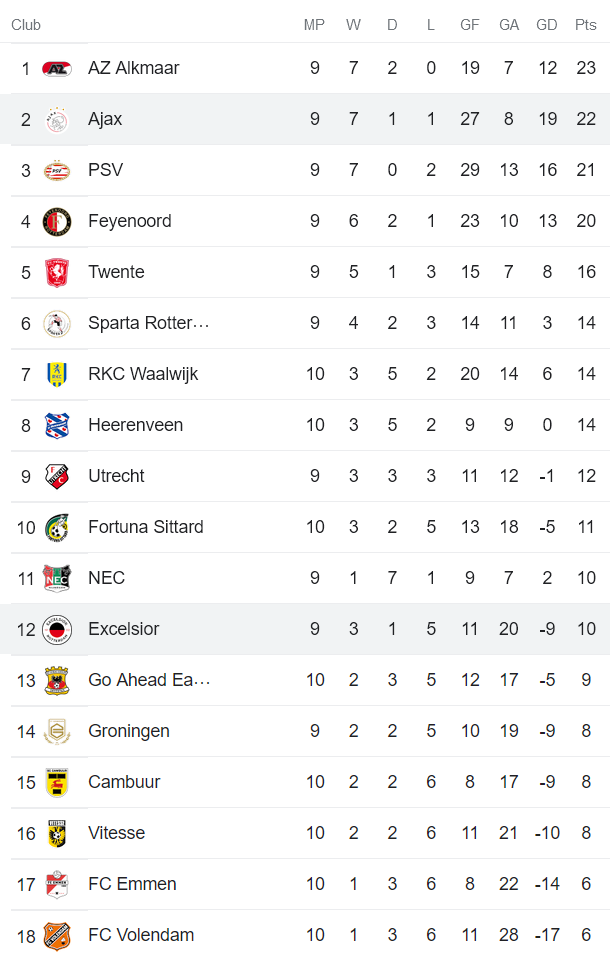Click the GD column header
This screenshot has width=610, height=968.
click(x=547, y=25)
